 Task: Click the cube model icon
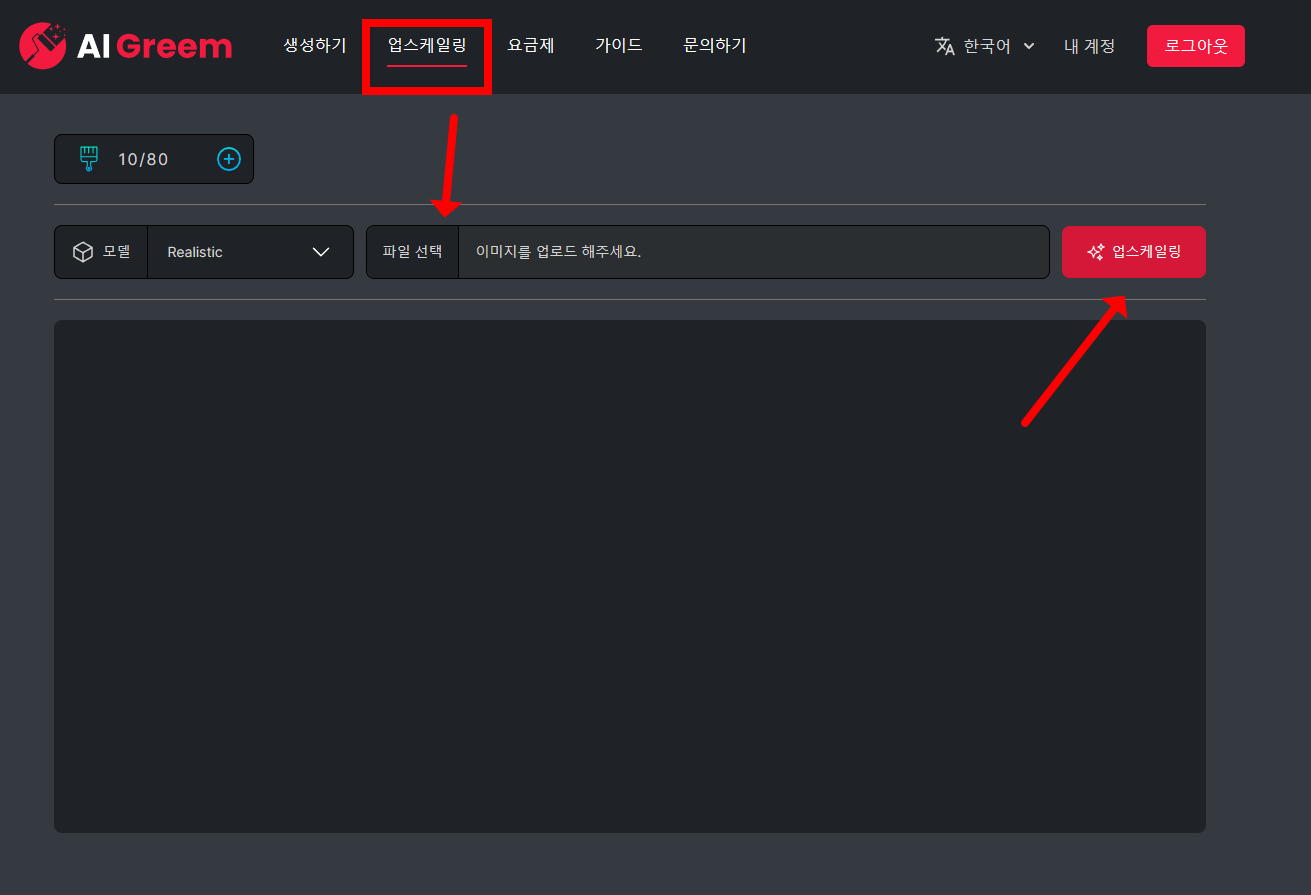point(83,252)
